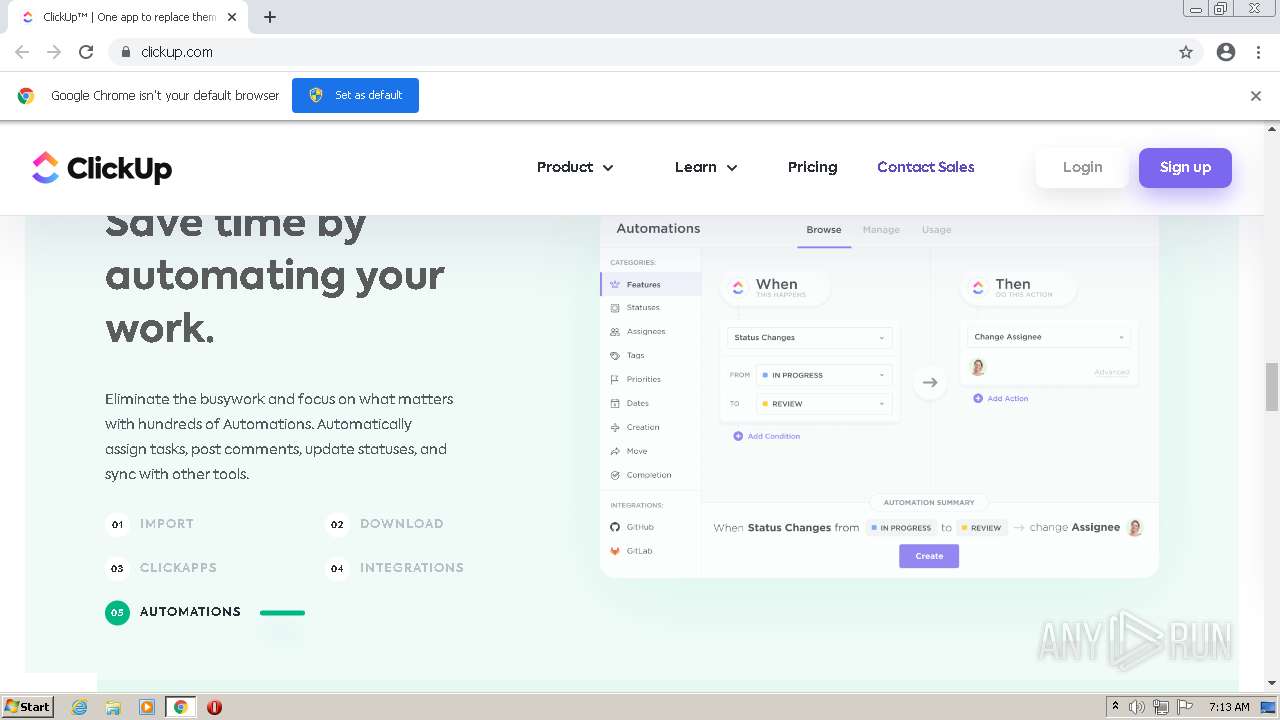The image size is (1280, 720).
Task: Expand the Product menu
Action: coord(575,167)
